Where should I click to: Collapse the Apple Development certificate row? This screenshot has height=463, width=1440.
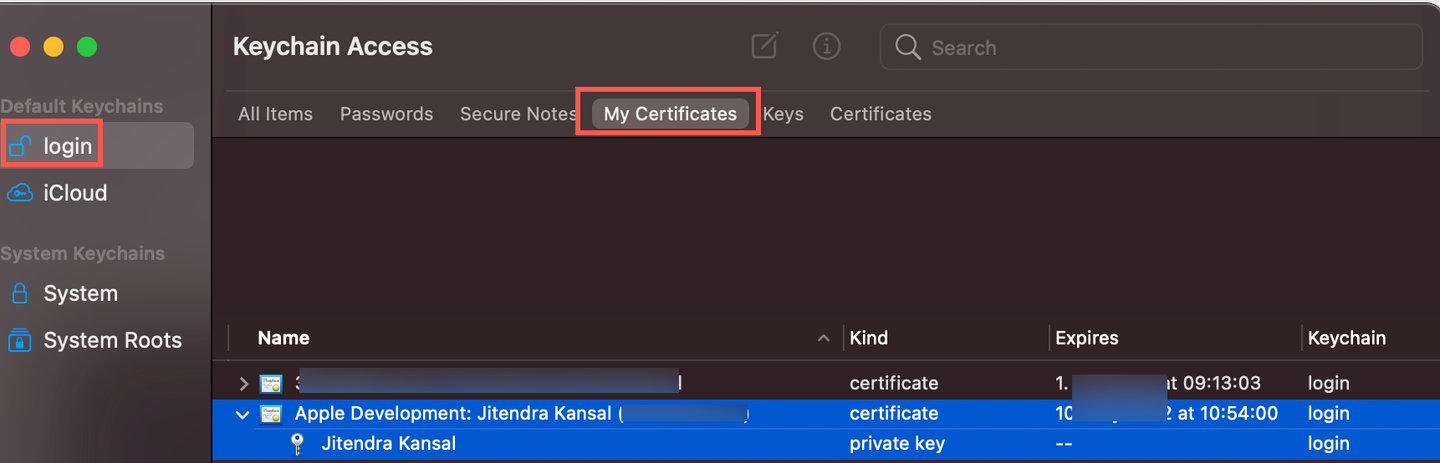coord(243,414)
